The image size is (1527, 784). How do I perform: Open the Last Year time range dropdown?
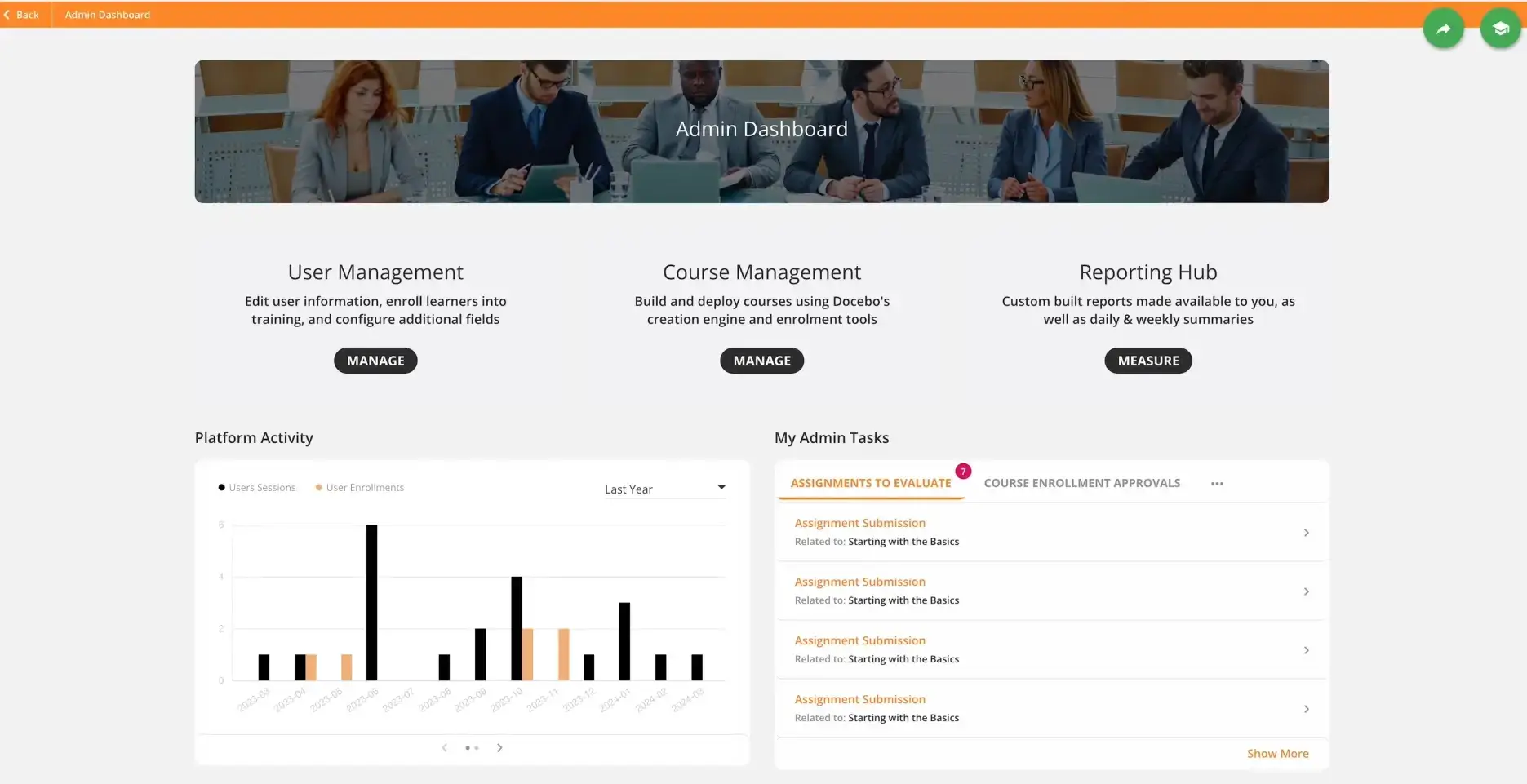click(664, 488)
